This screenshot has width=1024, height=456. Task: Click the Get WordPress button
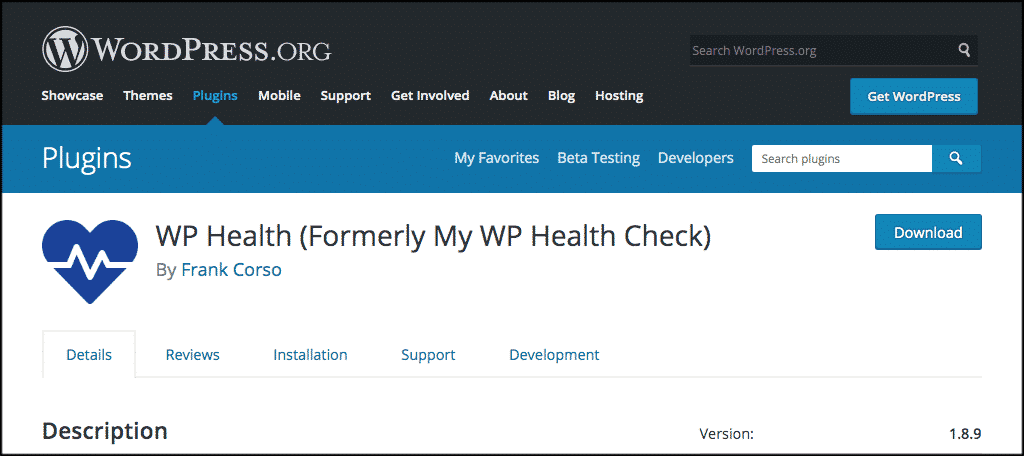click(x=913, y=97)
